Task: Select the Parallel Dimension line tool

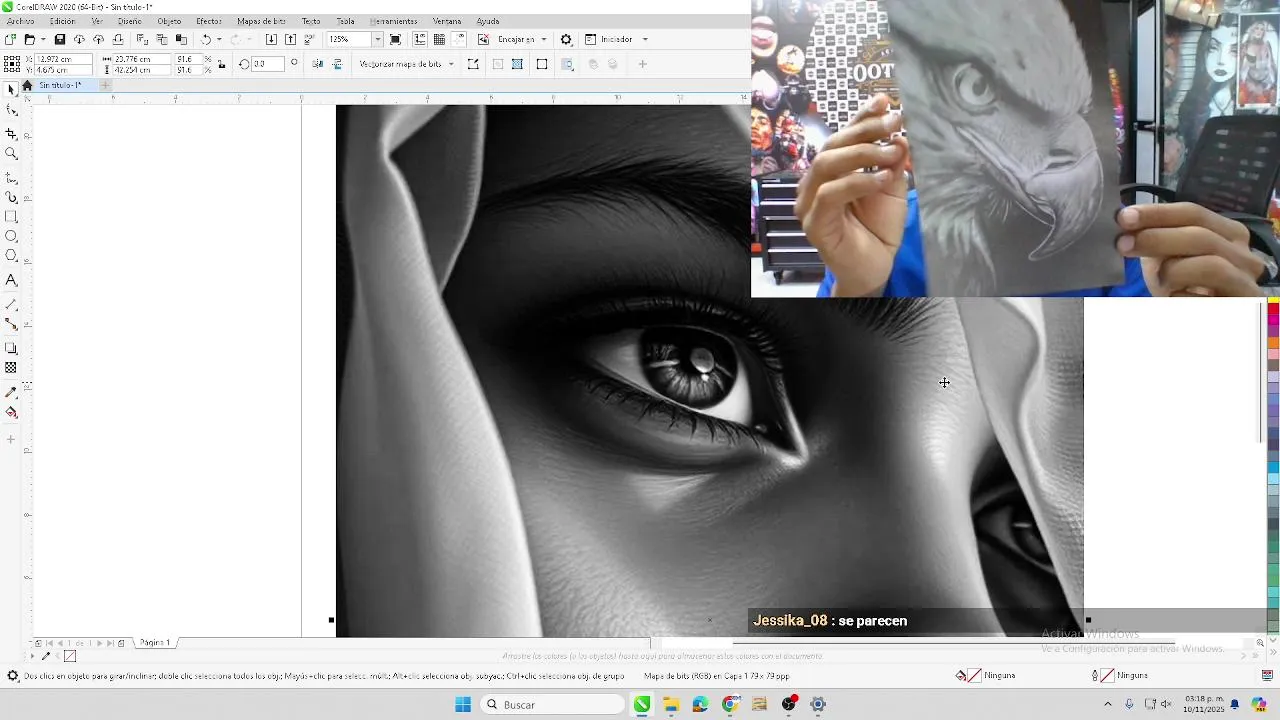Action: pyautogui.click(x=11, y=304)
